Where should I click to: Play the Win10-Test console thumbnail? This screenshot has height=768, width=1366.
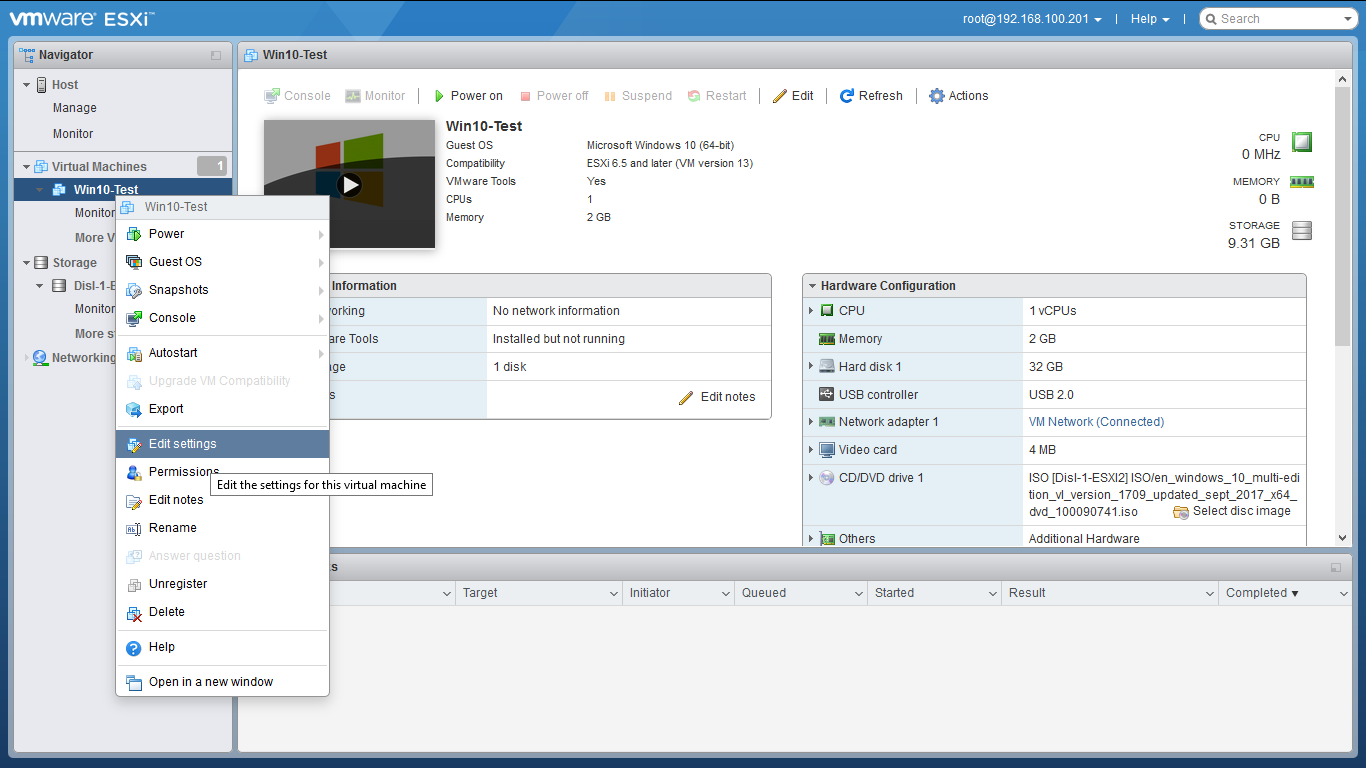pos(349,184)
